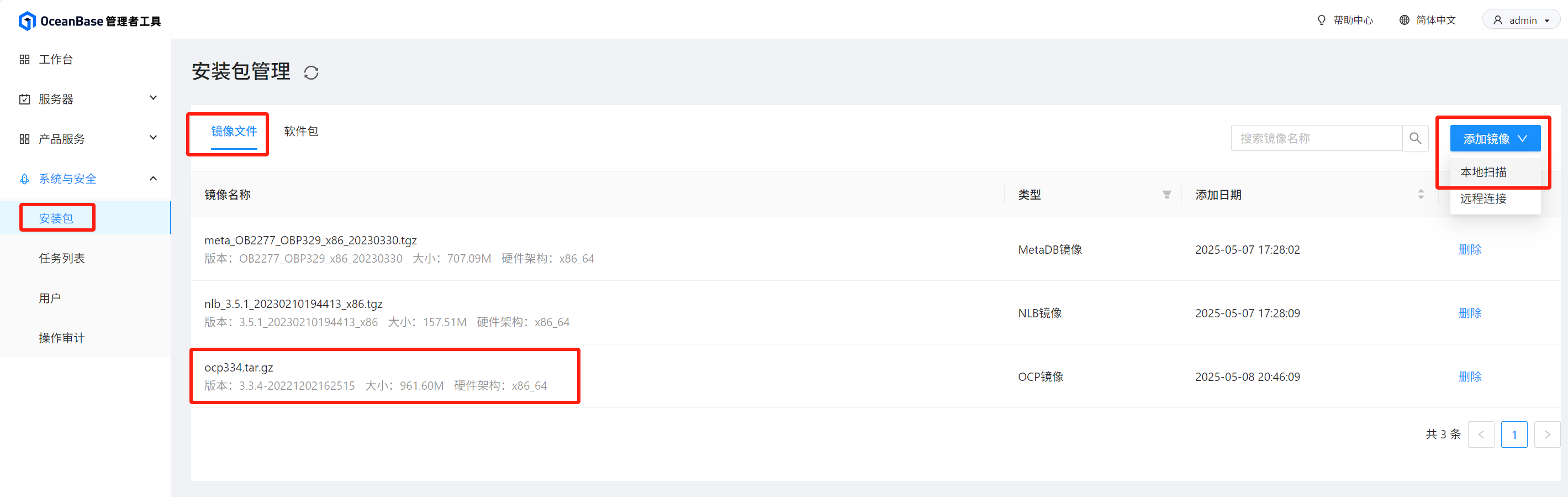Open the 添加镜像 dropdown button
Viewport: 1568px width, 497px height.
pos(1495,139)
